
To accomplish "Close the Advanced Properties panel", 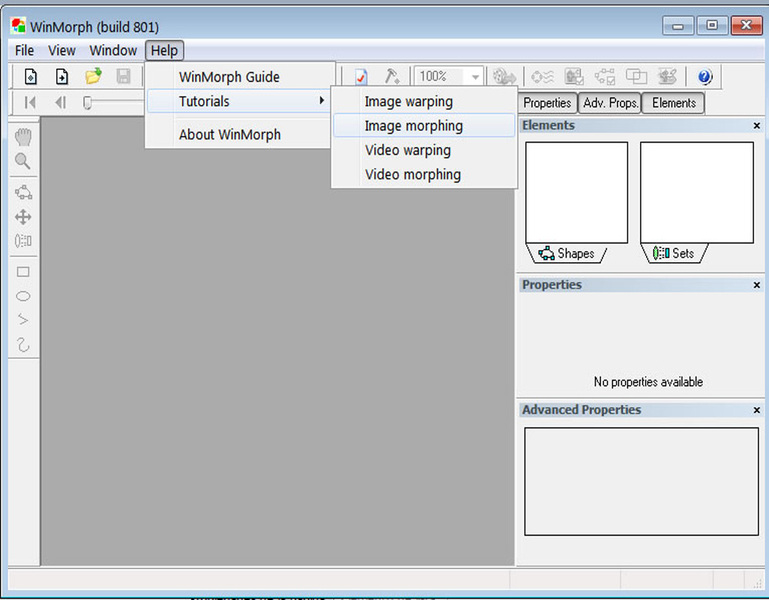I will [757, 410].
